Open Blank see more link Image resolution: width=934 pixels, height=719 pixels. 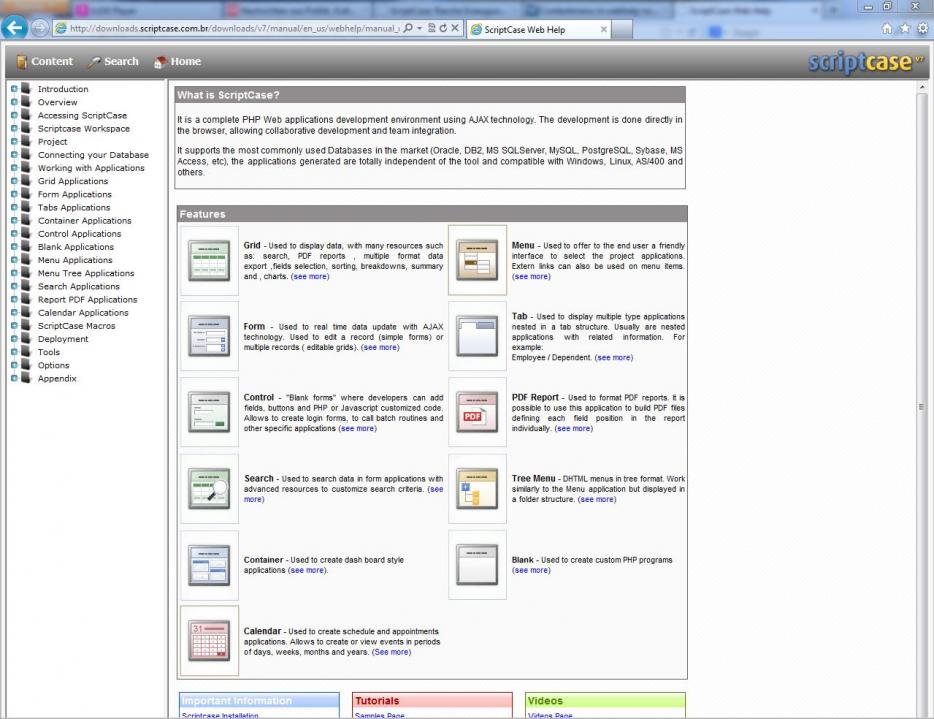pos(531,570)
